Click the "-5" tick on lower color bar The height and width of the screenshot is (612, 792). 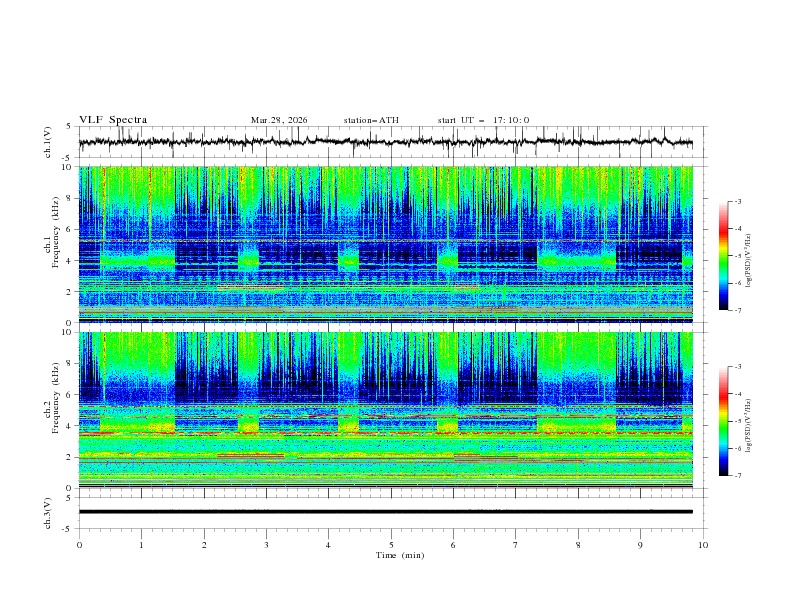click(738, 421)
